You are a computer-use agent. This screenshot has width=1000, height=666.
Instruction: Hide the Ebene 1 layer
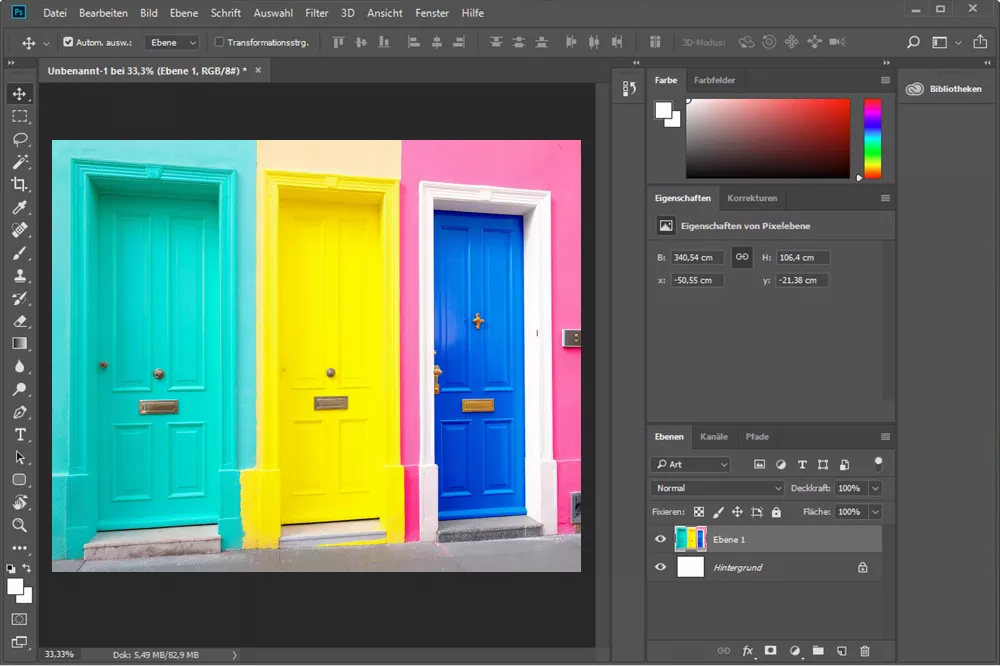(x=659, y=539)
